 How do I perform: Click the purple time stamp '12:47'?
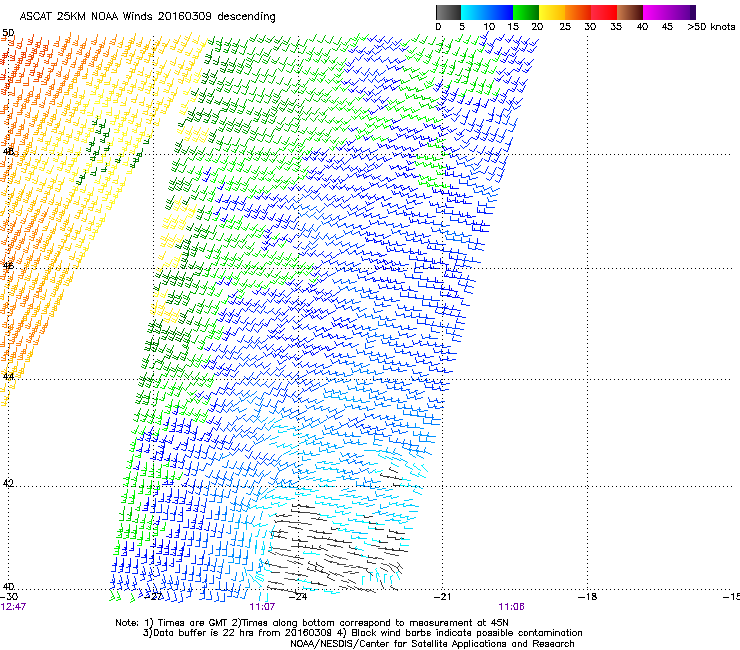pos(13,607)
